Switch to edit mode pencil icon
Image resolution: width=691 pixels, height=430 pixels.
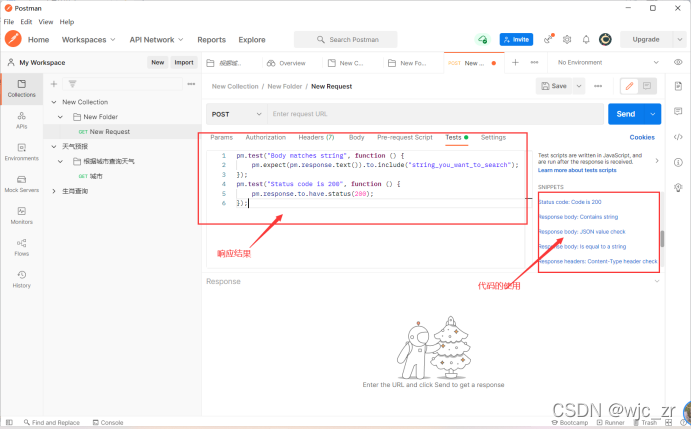[x=629, y=86]
